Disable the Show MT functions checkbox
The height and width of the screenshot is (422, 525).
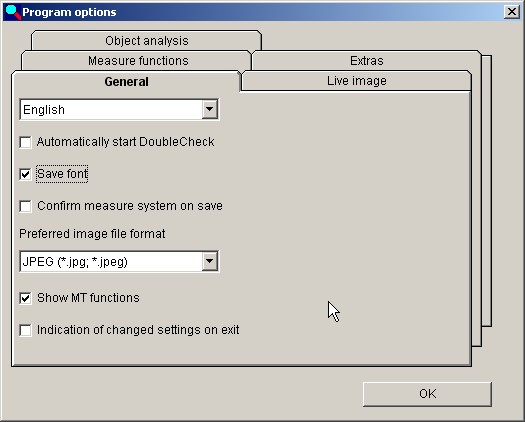click(x=26, y=298)
